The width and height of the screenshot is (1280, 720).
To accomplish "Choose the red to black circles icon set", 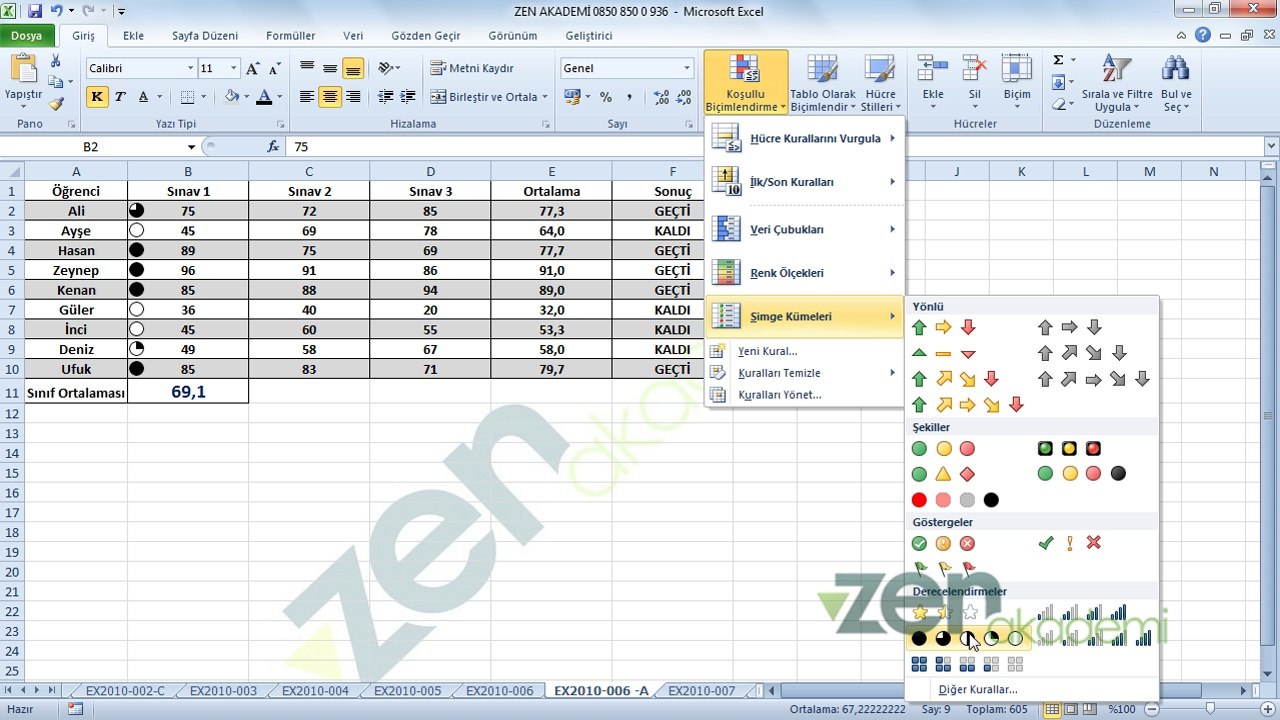I will click(x=955, y=500).
